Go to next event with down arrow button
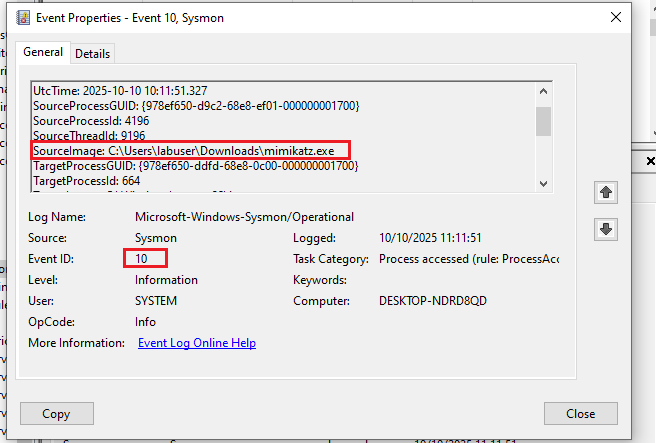The height and width of the screenshot is (443, 656). [604, 229]
